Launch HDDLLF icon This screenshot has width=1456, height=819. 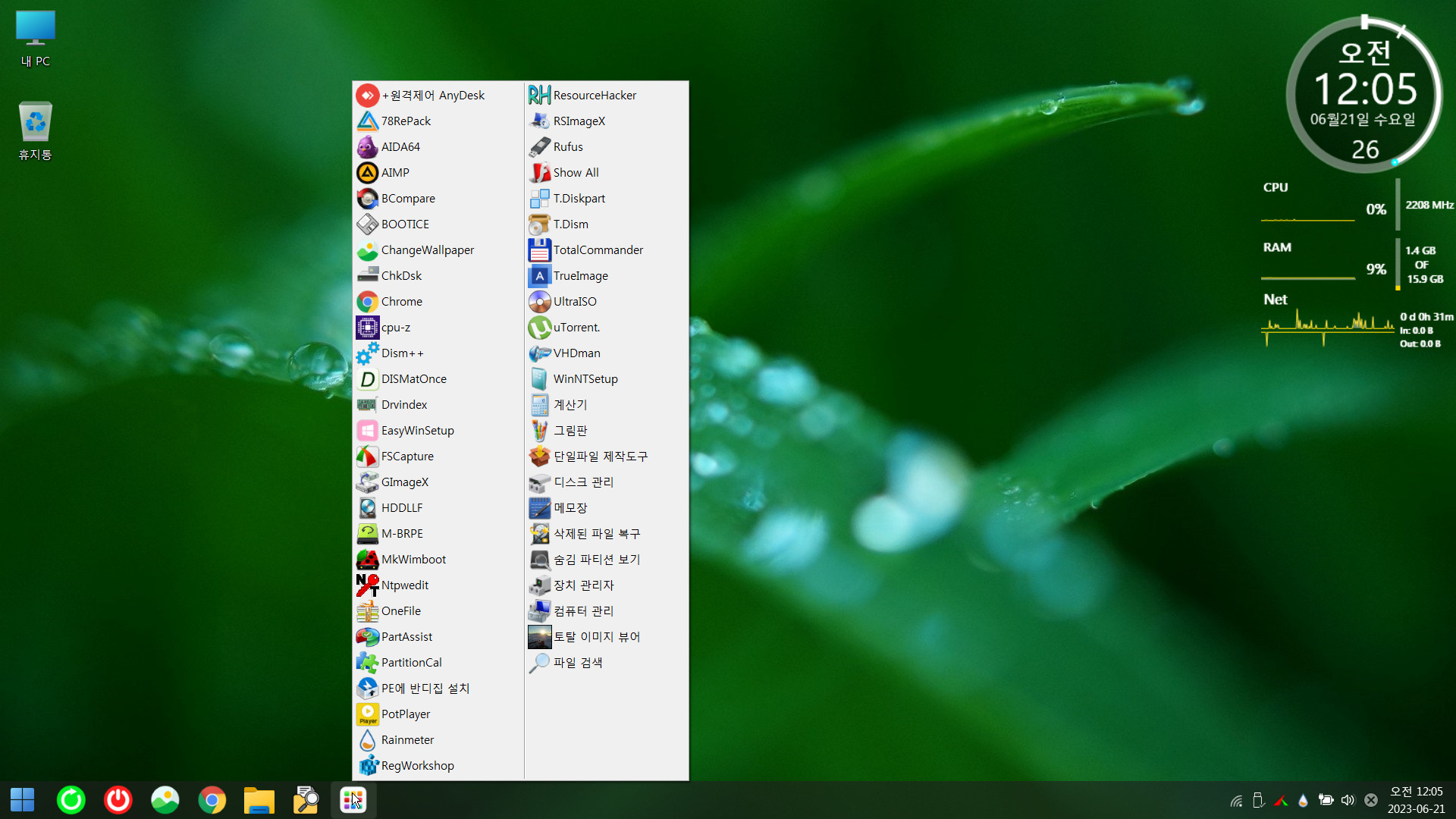click(368, 508)
